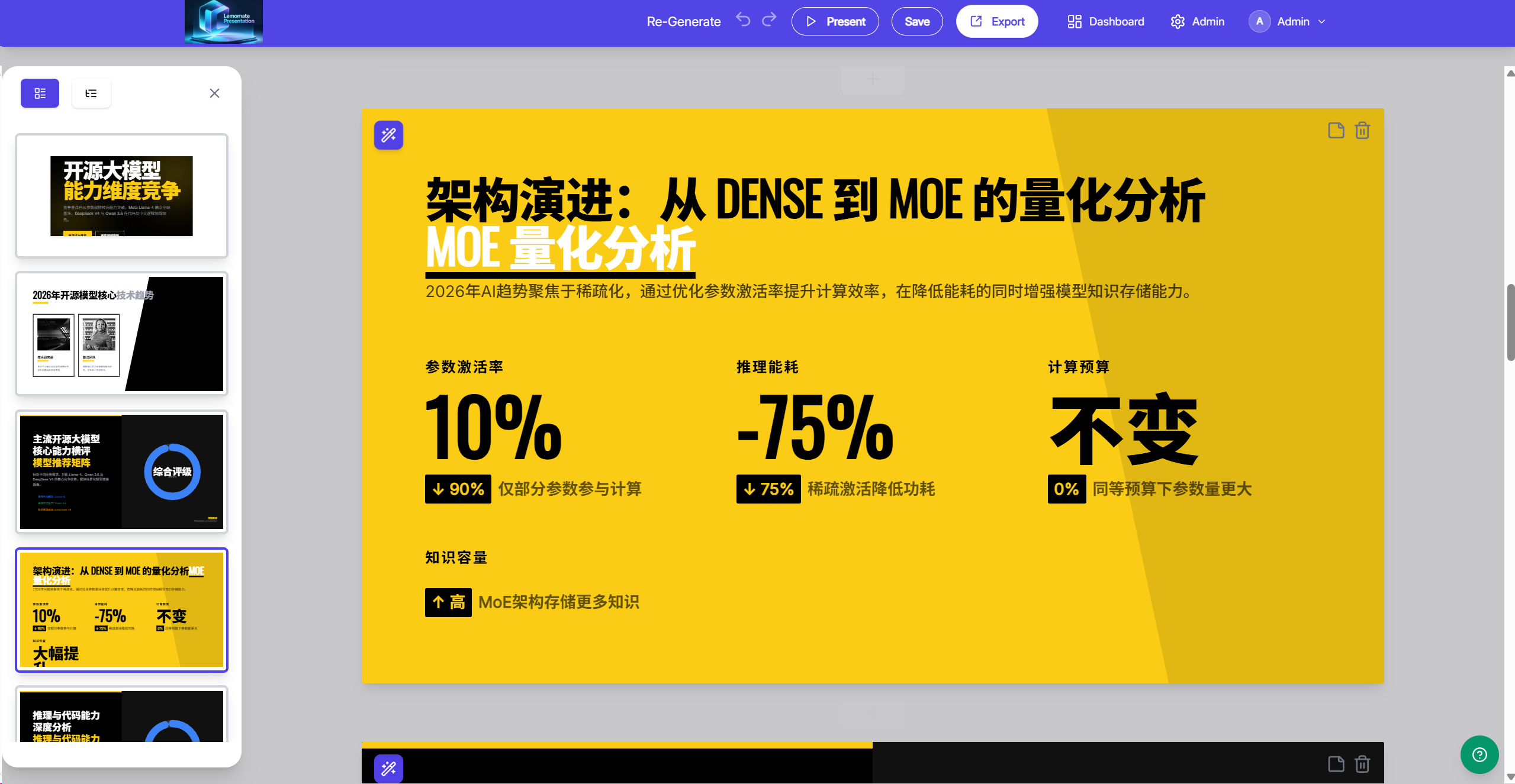The height and width of the screenshot is (784, 1515).
Task: Select the 架构演进 yellow slide thumbnail
Action: (121, 610)
